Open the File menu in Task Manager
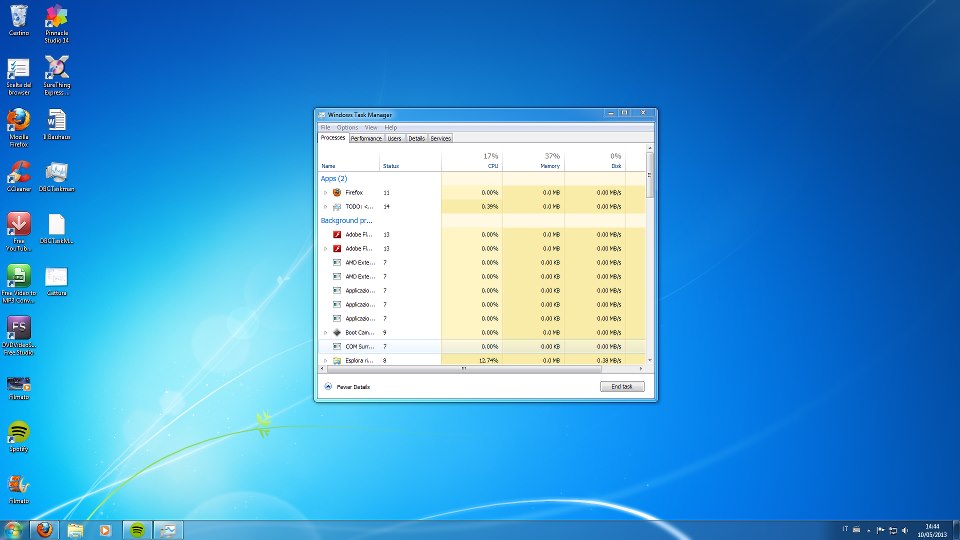The width and height of the screenshot is (960, 540). tap(325, 127)
